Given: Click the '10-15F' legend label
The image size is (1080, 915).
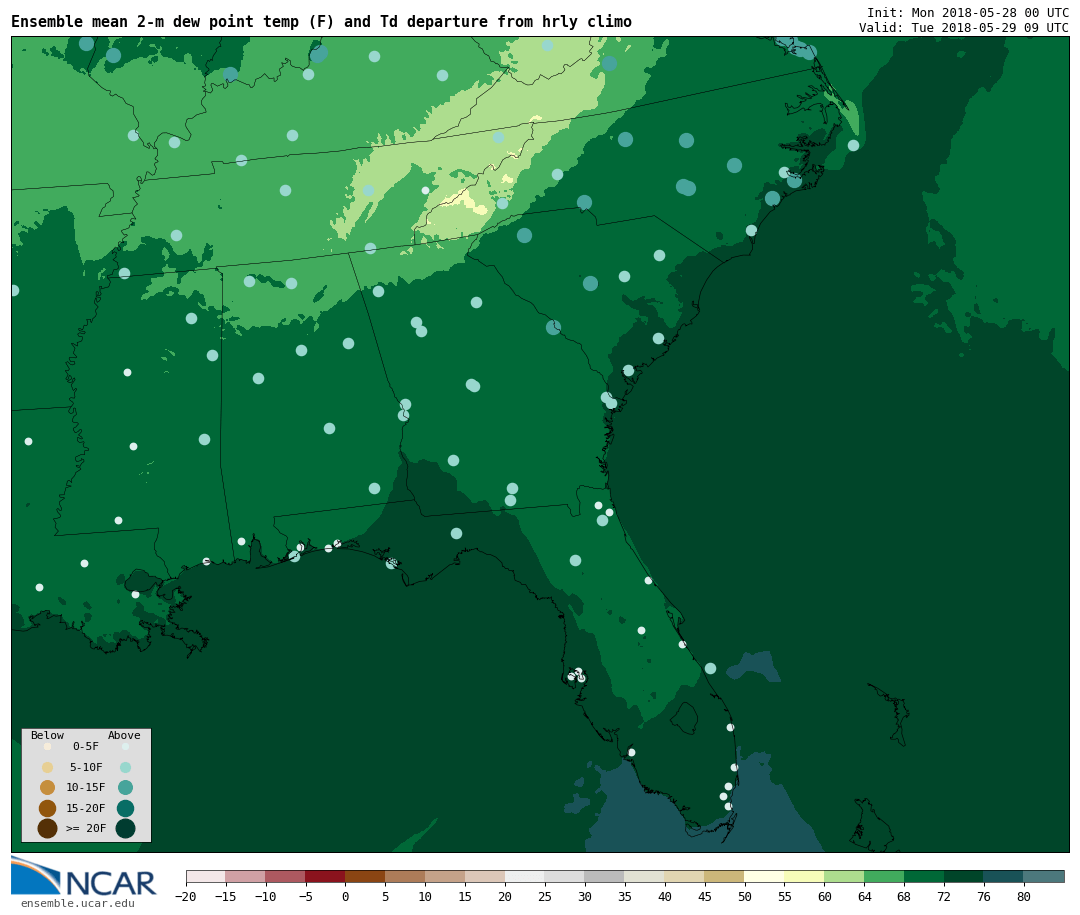Looking at the screenshot, I should (86, 787).
